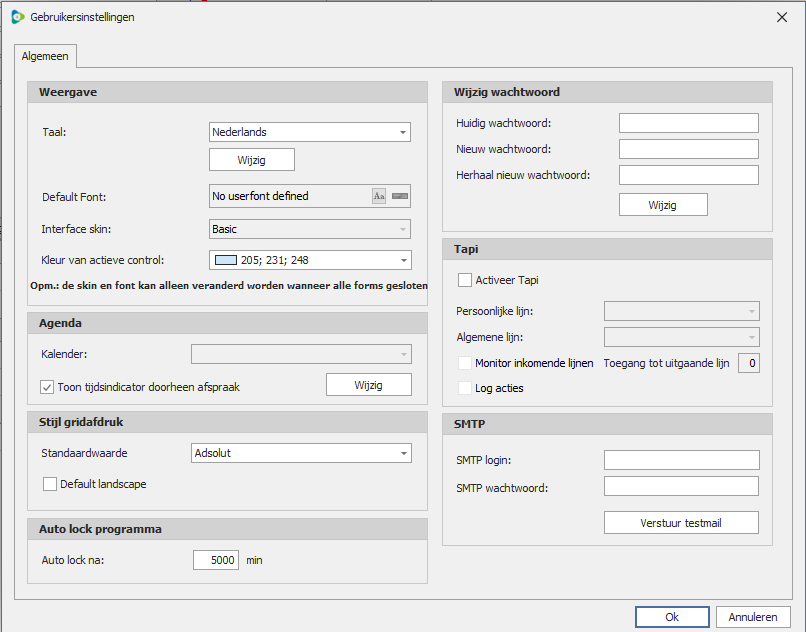
Task: Close the Gebruikersinstellingen dialog with X
Action: 781,17
